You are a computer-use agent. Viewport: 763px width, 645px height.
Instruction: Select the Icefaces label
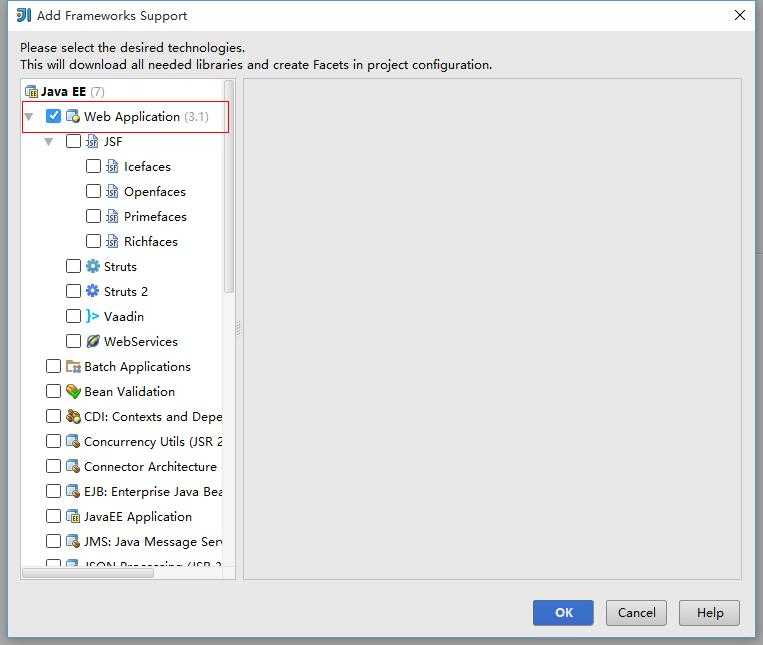[x=147, y=166]
